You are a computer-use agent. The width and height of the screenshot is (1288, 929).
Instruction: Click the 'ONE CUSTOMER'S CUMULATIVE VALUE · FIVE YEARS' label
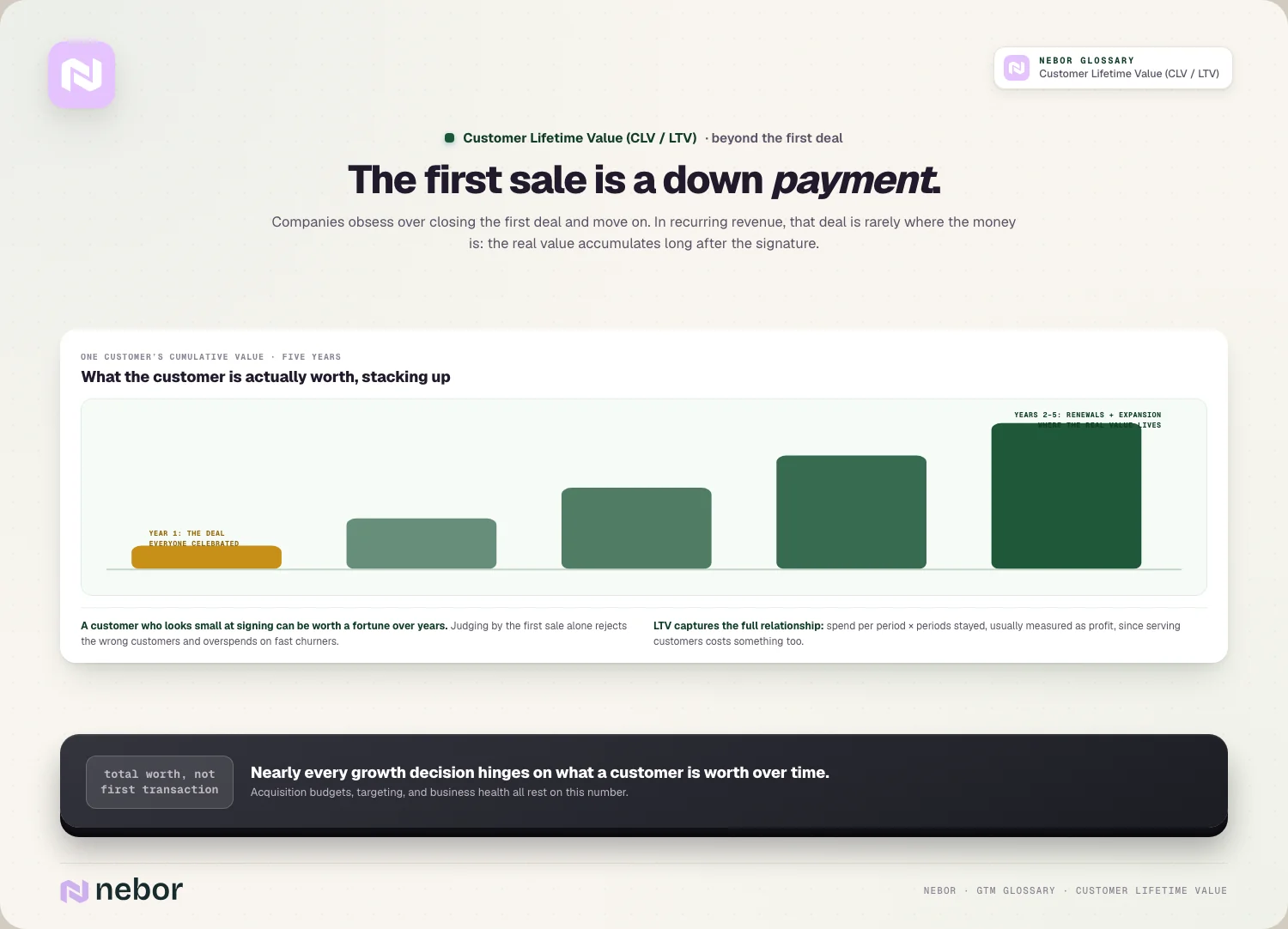(x=211, y=357)
